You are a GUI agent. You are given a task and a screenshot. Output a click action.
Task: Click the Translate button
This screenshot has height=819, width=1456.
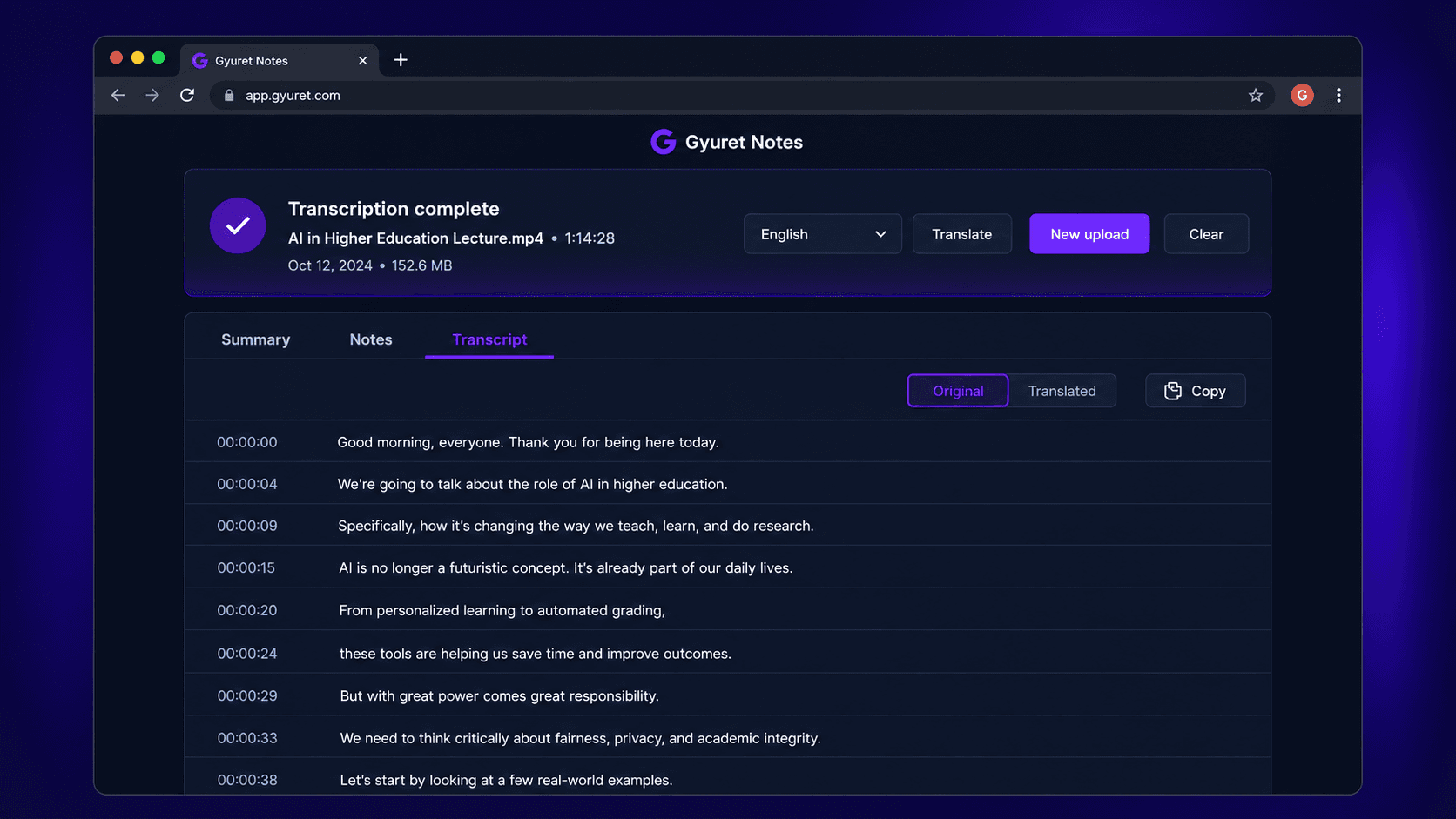point(961,234)
